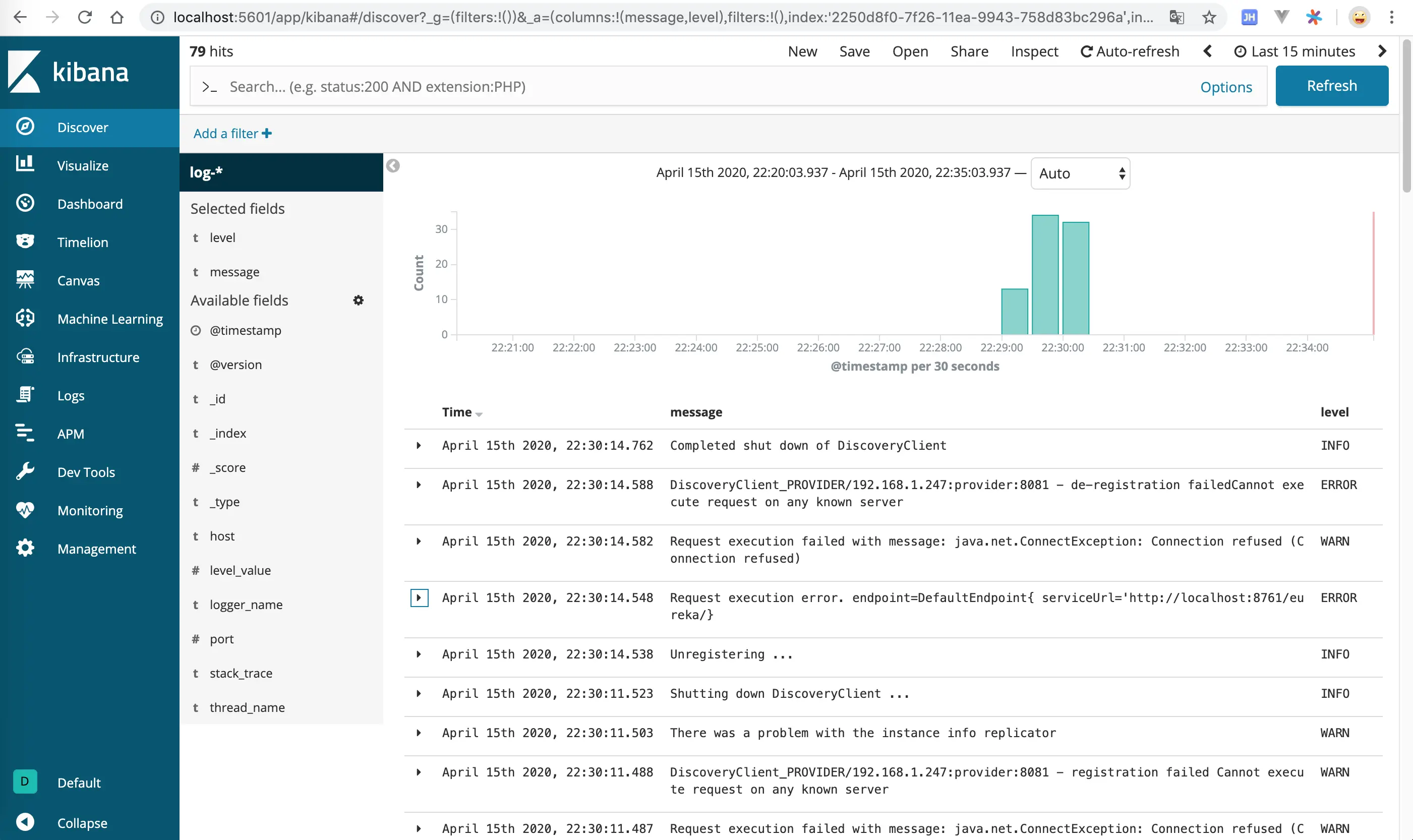Expand the Unregistering log row
1413x840 pixels.
coord(419,654)
